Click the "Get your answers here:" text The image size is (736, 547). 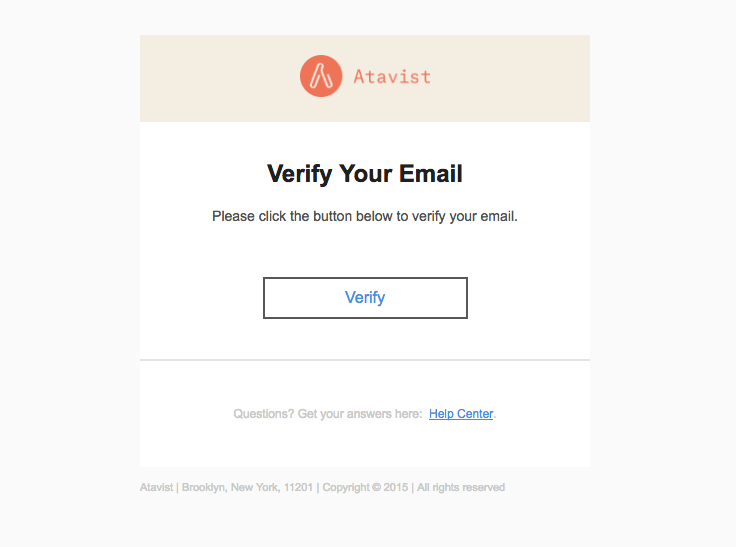(x=359, y=414)
